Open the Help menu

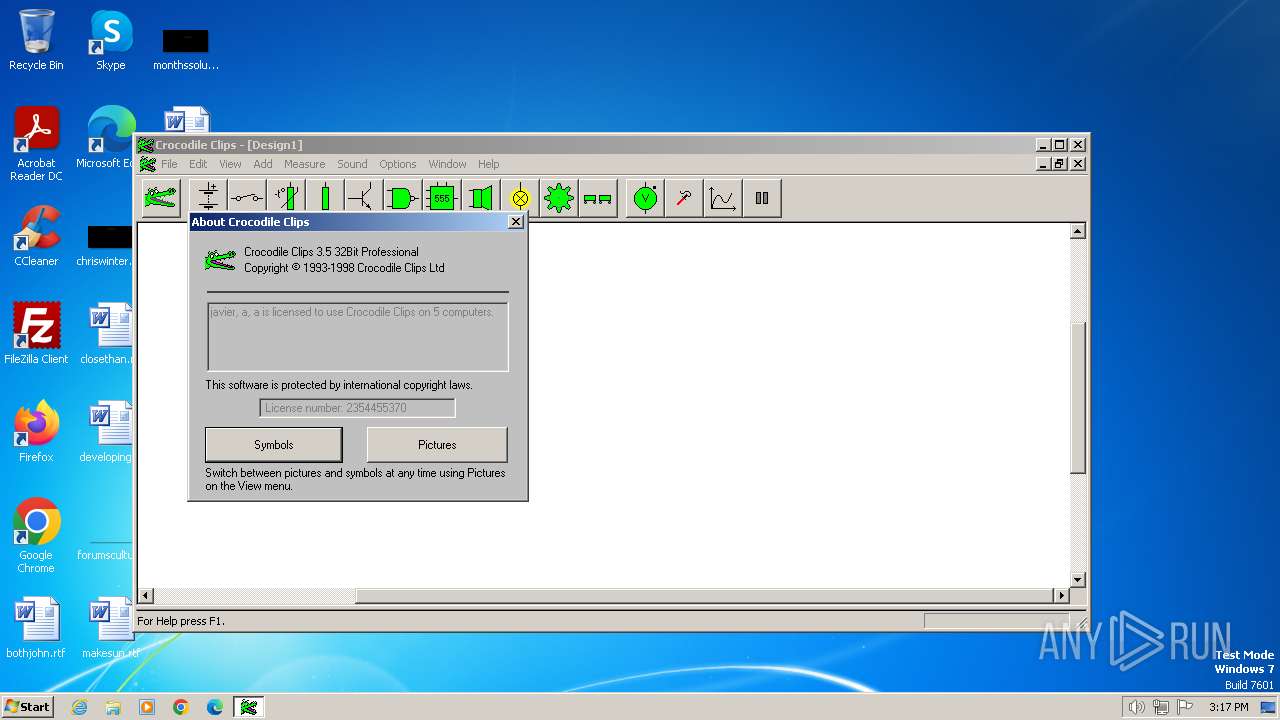click(x=488, y=164)
